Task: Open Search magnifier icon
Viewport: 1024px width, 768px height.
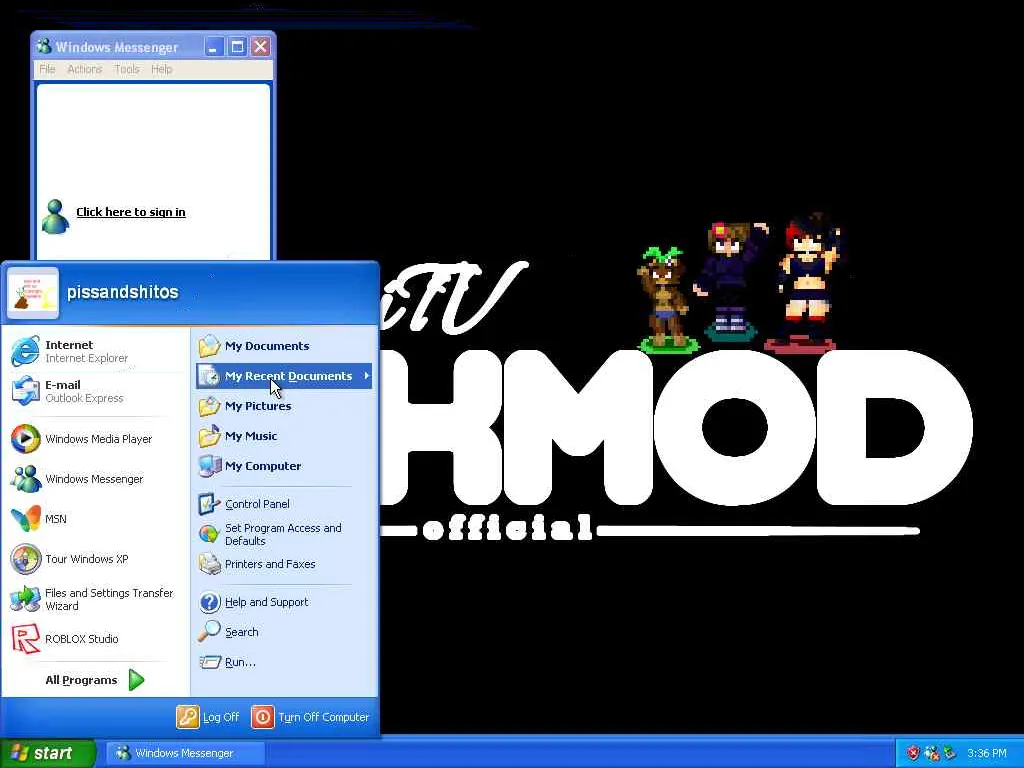Action: click(x=210, y=632)
